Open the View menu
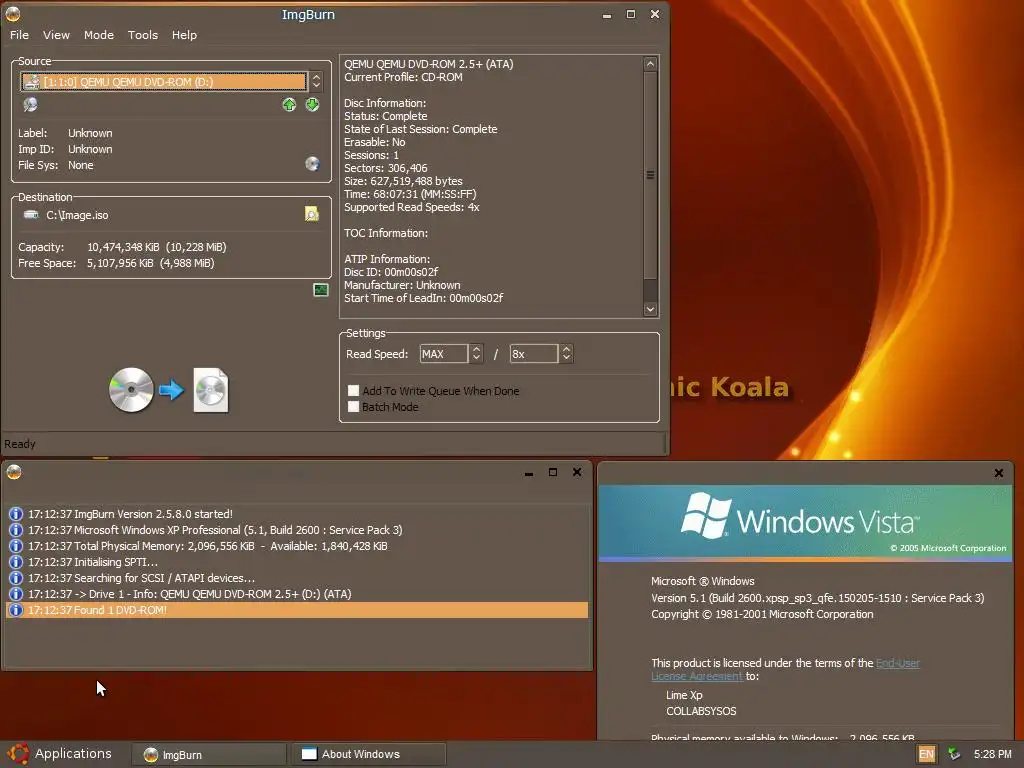 (56, 35)
